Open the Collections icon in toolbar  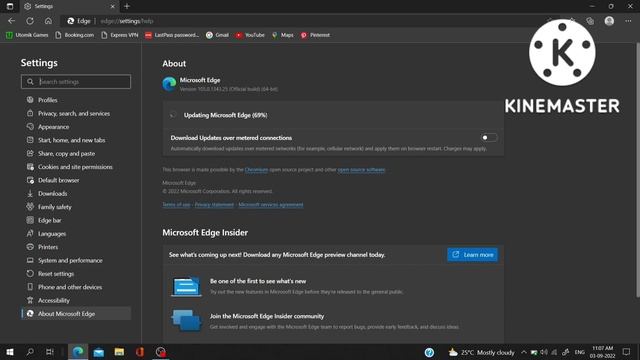click(x=590, y=21)
